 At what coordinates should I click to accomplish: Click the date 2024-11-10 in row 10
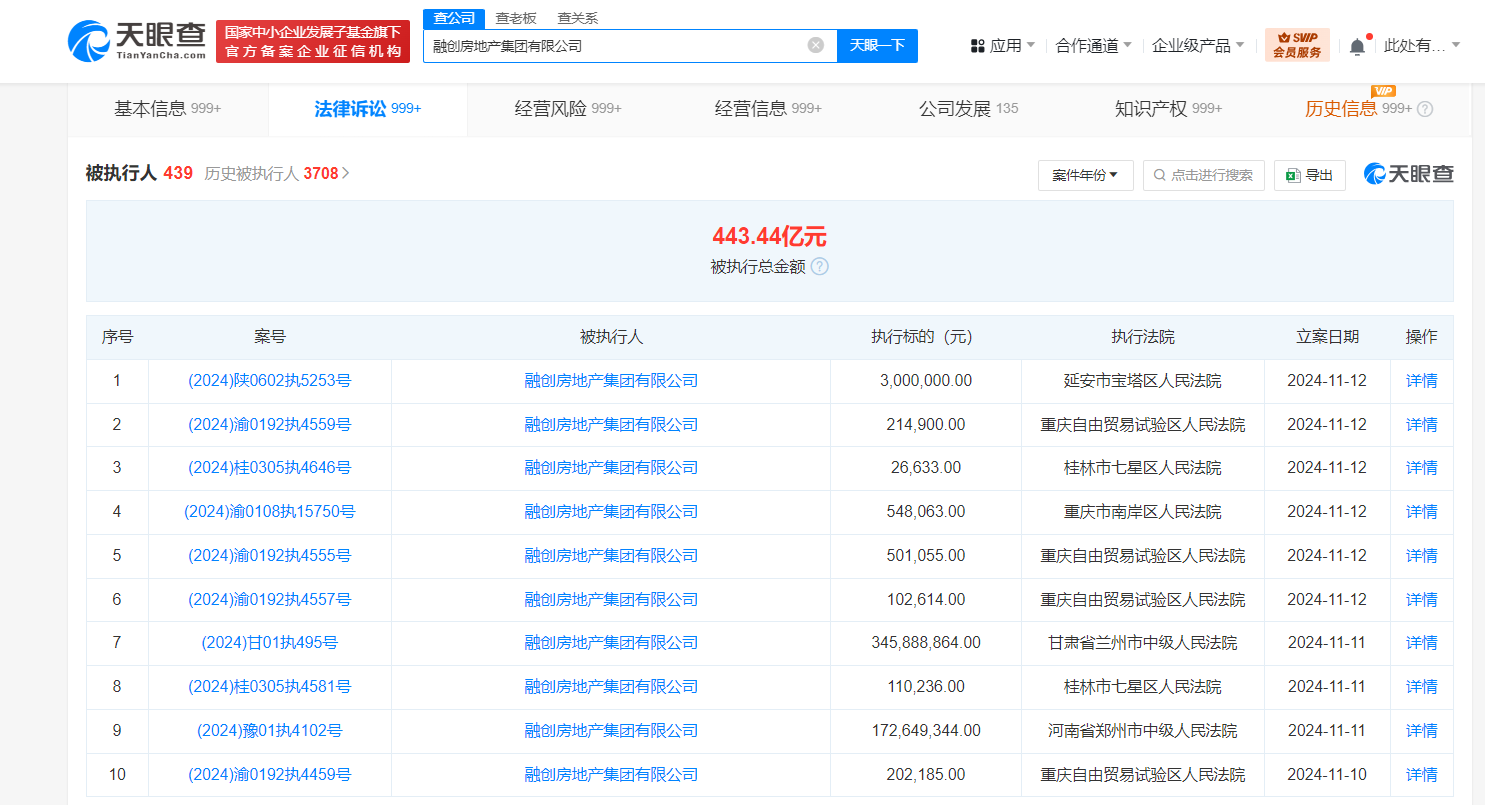pos(1327,775)
